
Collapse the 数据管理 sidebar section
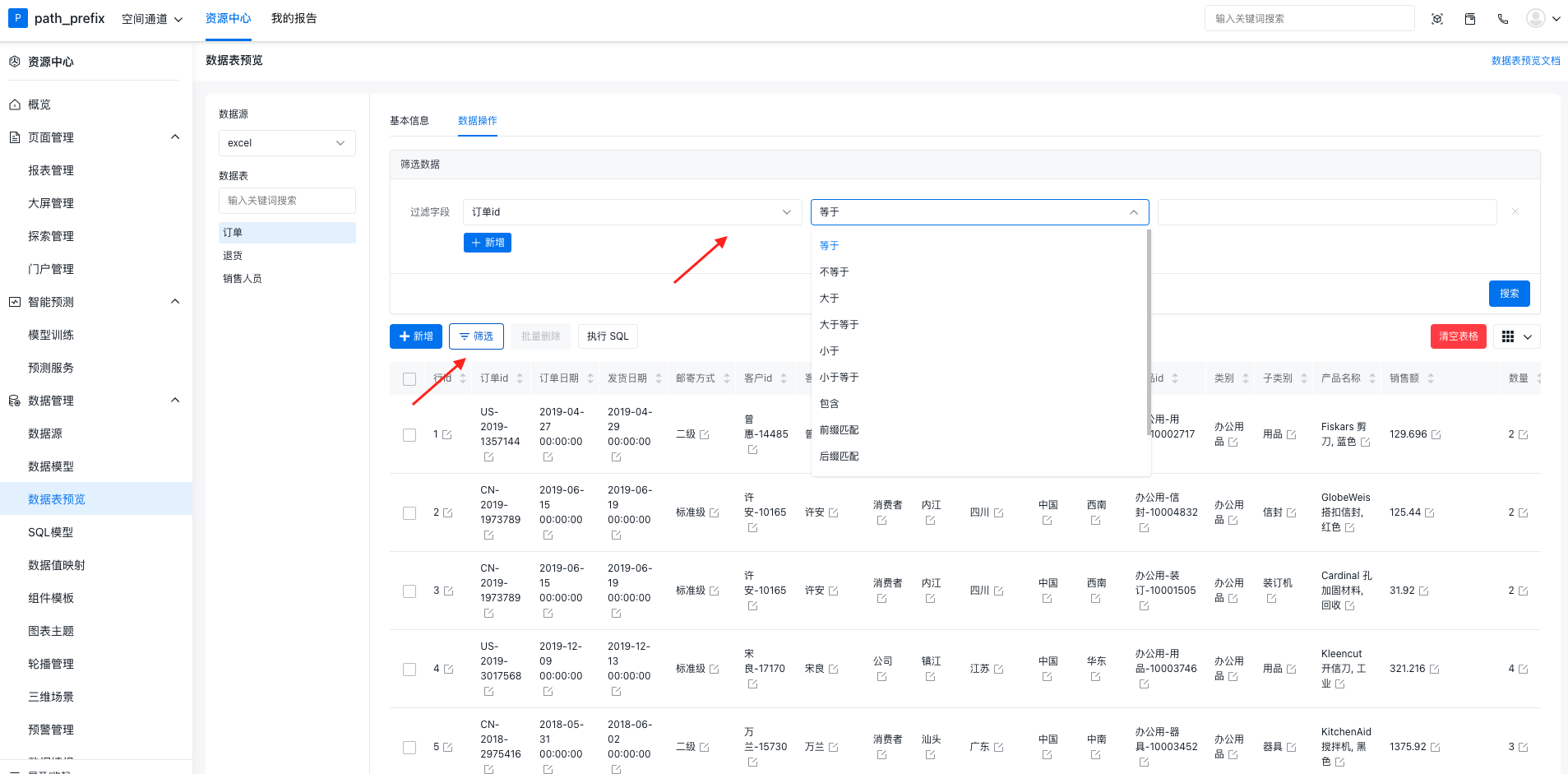point(175,401)
